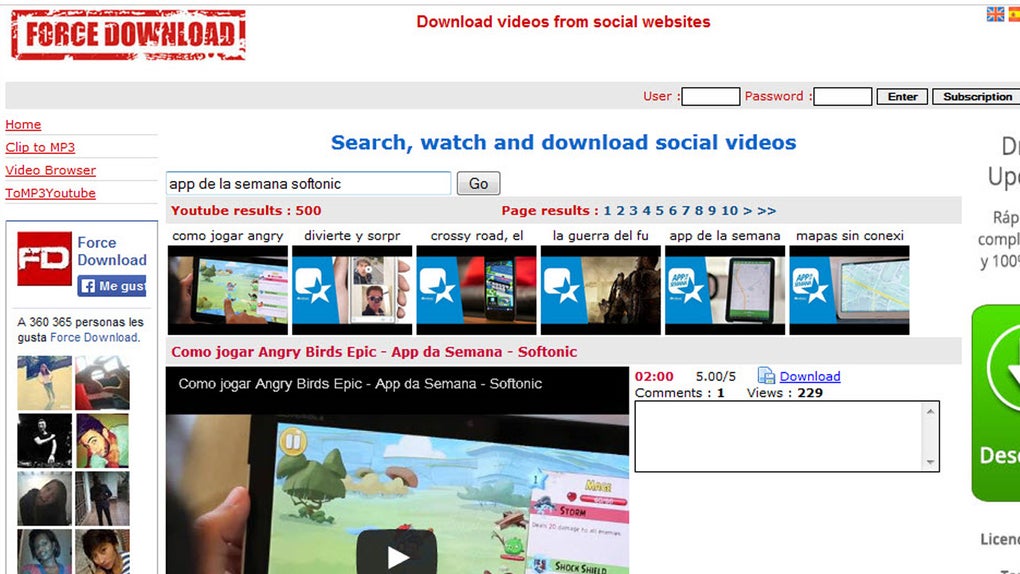Go to results page 1

[x=607, y=211]
